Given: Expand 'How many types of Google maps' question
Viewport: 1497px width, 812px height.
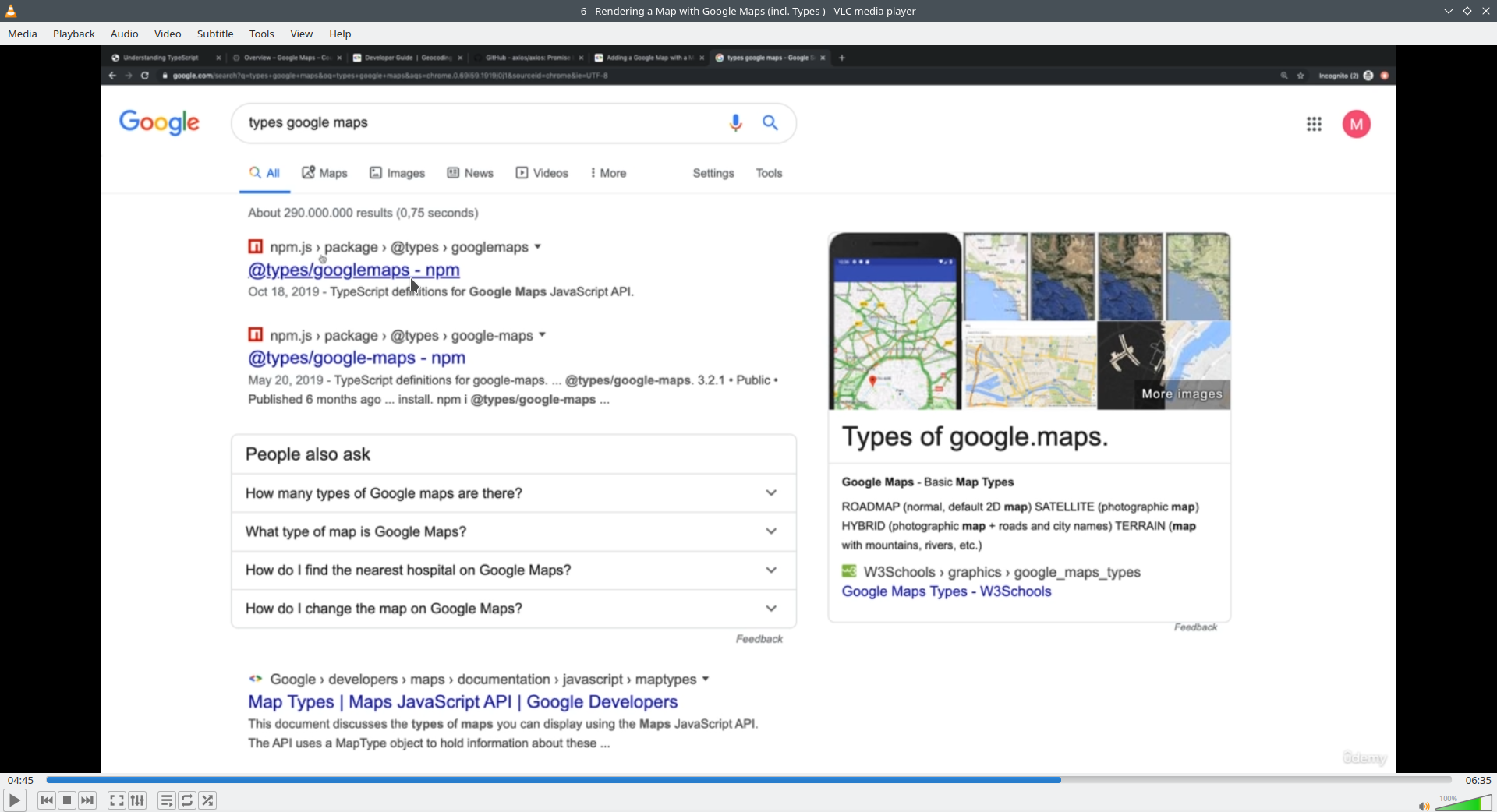Looking at the screenshot, I should (514, 493).
